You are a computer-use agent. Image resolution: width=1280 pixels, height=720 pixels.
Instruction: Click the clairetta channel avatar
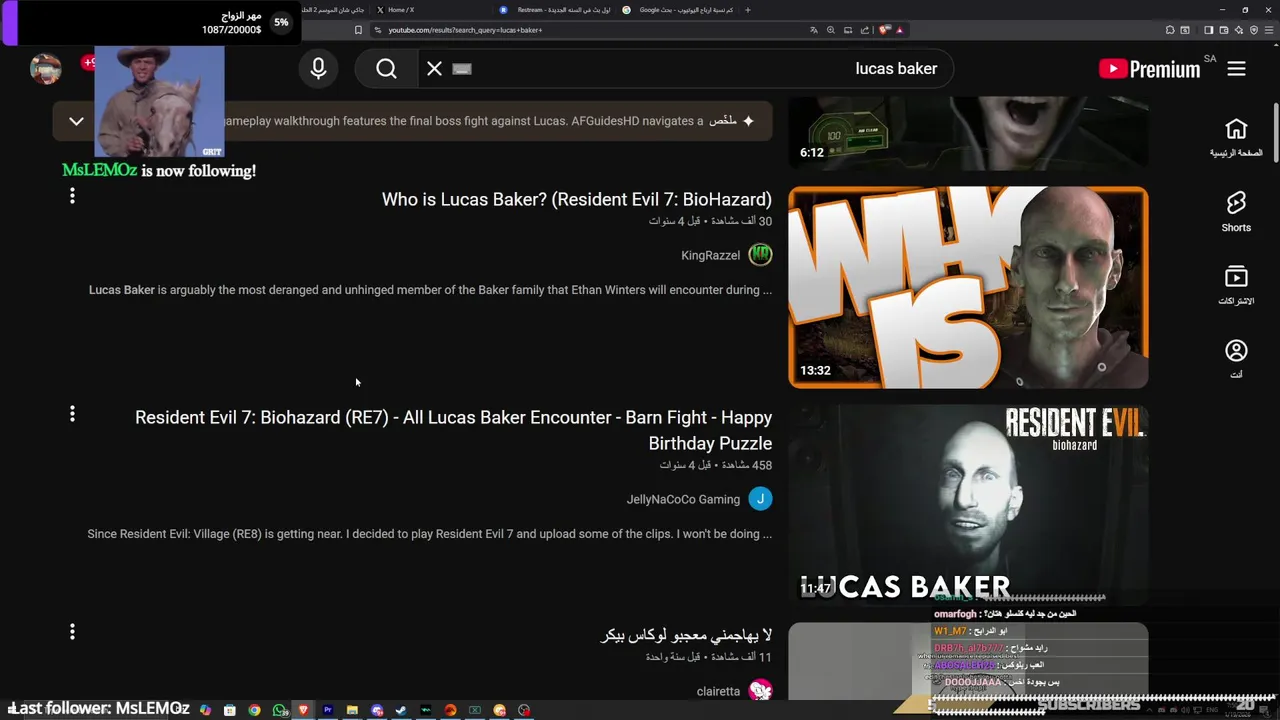coord(761,691)
